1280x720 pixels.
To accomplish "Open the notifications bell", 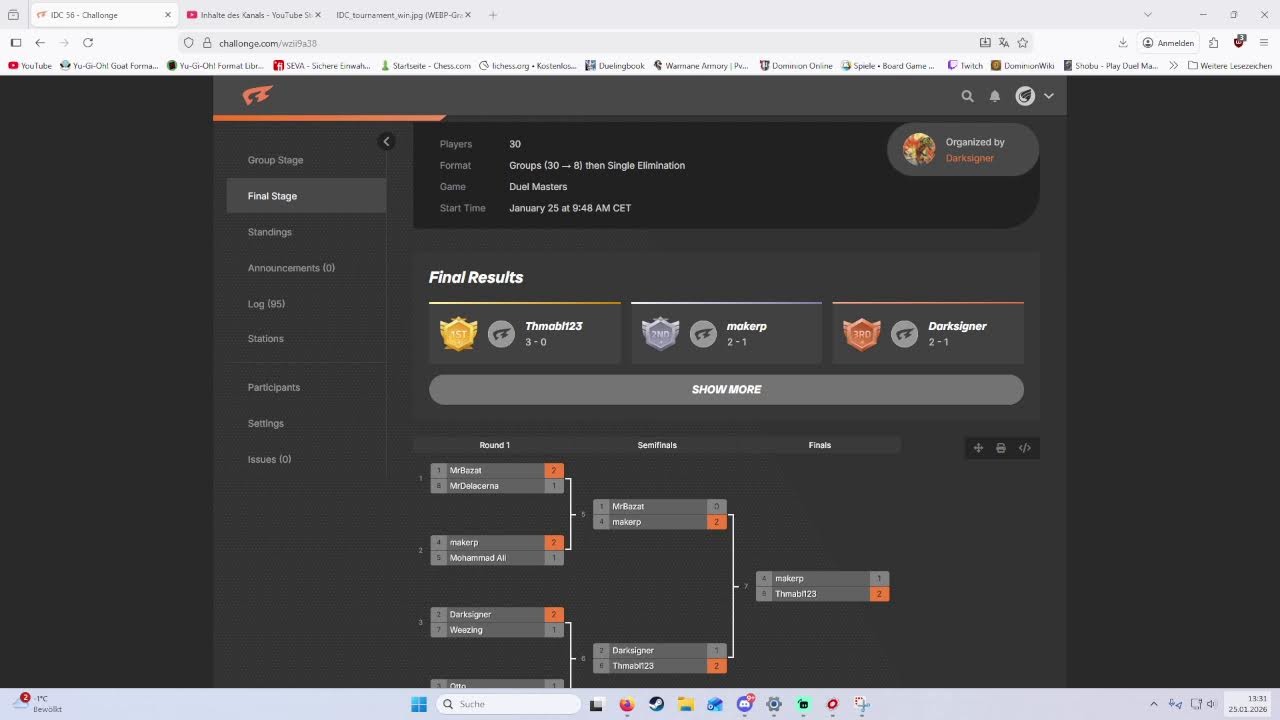I will (995, 96).
